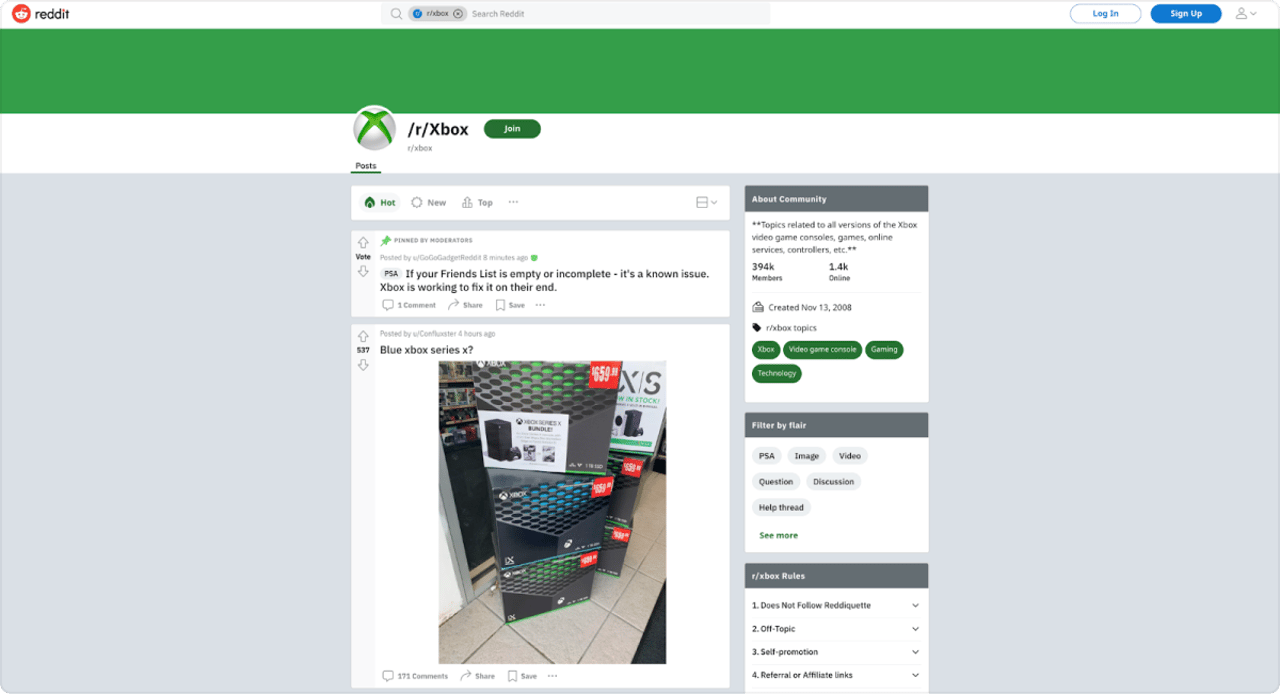Click the Share arrow on the Xbox post

(467, 676)
